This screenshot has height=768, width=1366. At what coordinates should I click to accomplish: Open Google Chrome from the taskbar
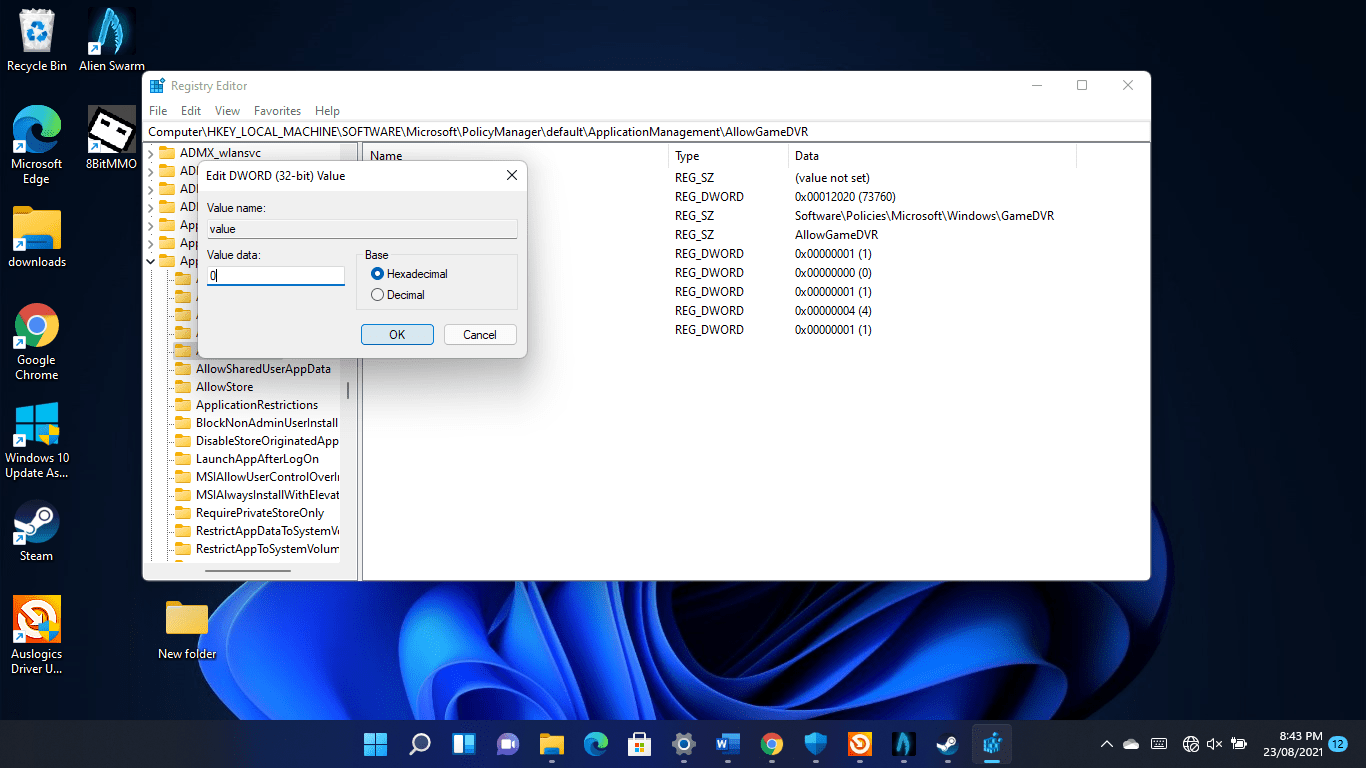click(771, 744)
